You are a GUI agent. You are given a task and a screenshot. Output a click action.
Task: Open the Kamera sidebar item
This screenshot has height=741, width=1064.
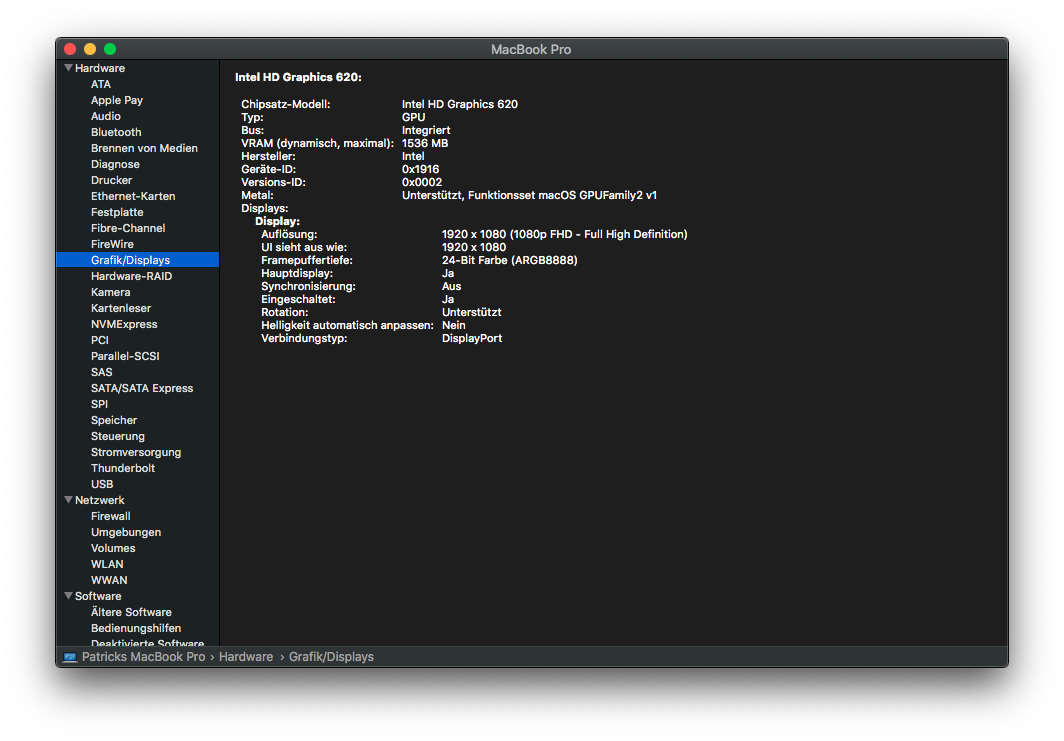pos(110,292)
